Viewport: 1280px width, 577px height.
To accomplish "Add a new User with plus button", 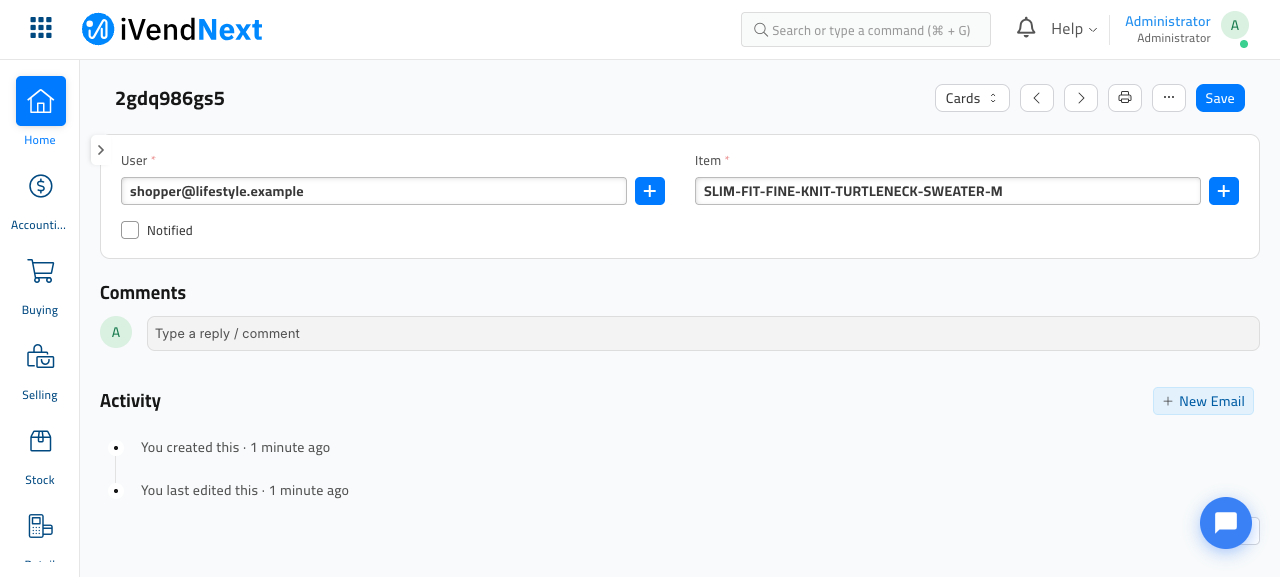I will tap(650, 191).
